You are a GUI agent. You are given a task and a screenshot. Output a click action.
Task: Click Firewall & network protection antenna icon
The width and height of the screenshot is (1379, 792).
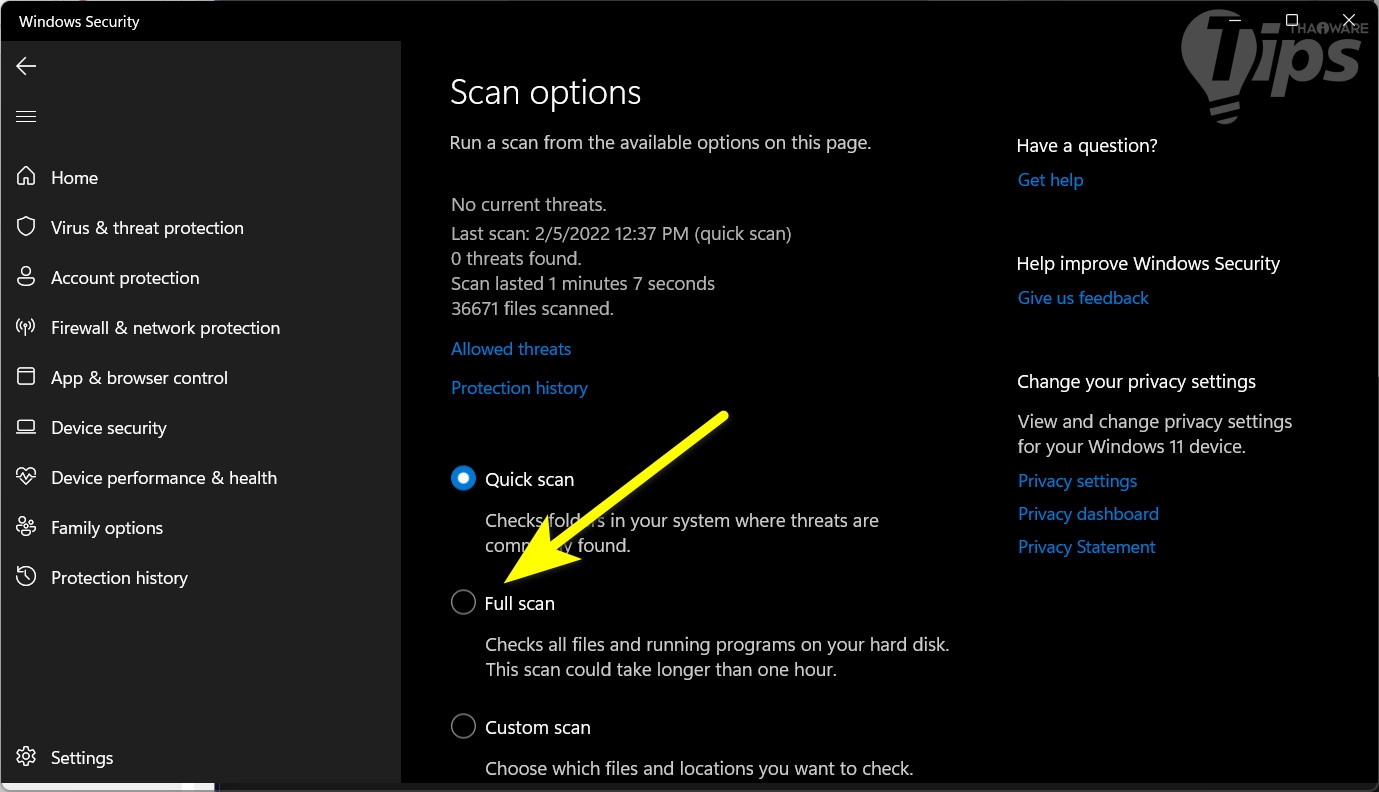point(27,327)
